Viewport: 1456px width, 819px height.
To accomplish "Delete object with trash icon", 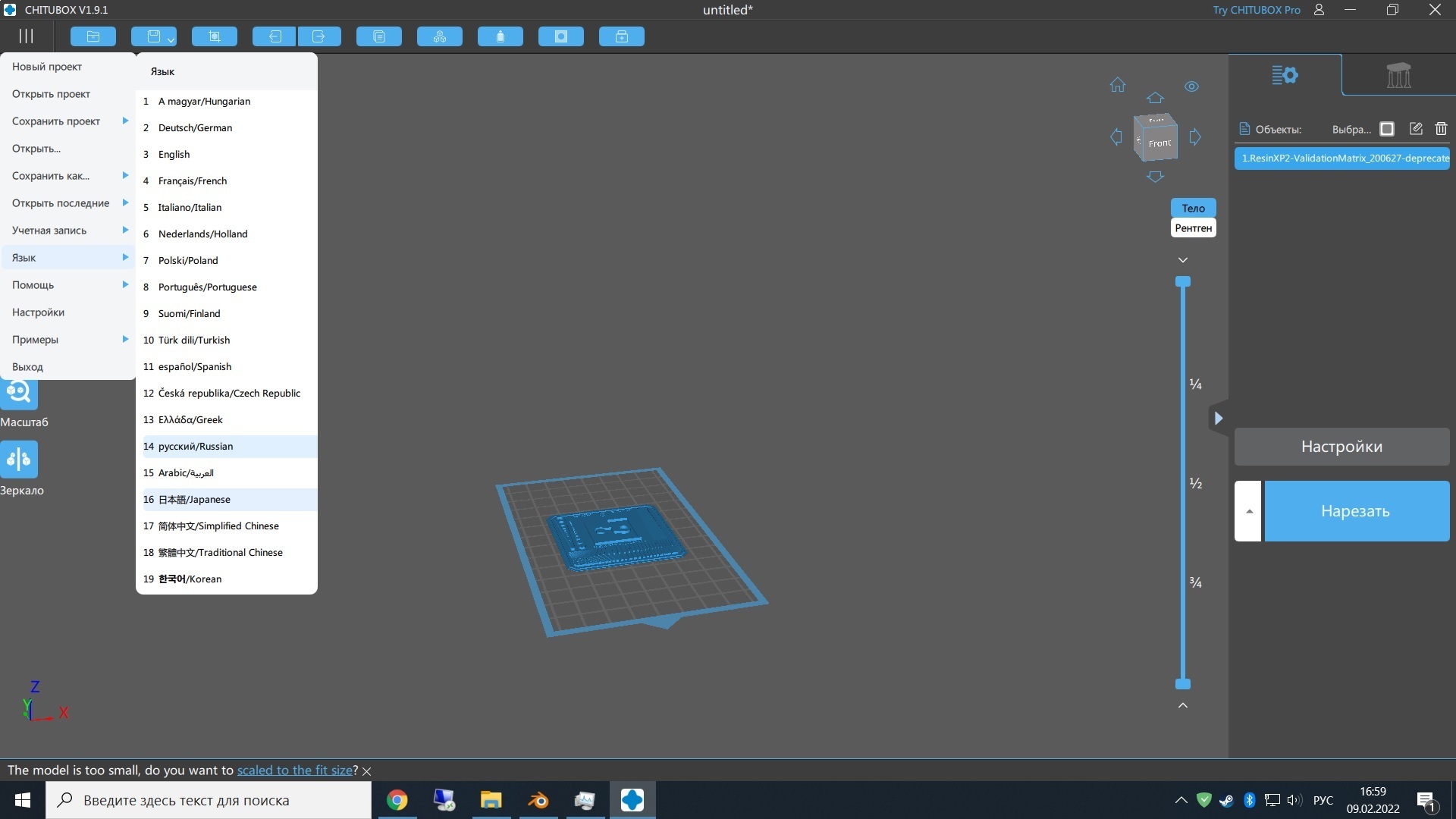I will [x=1441, y=129].
